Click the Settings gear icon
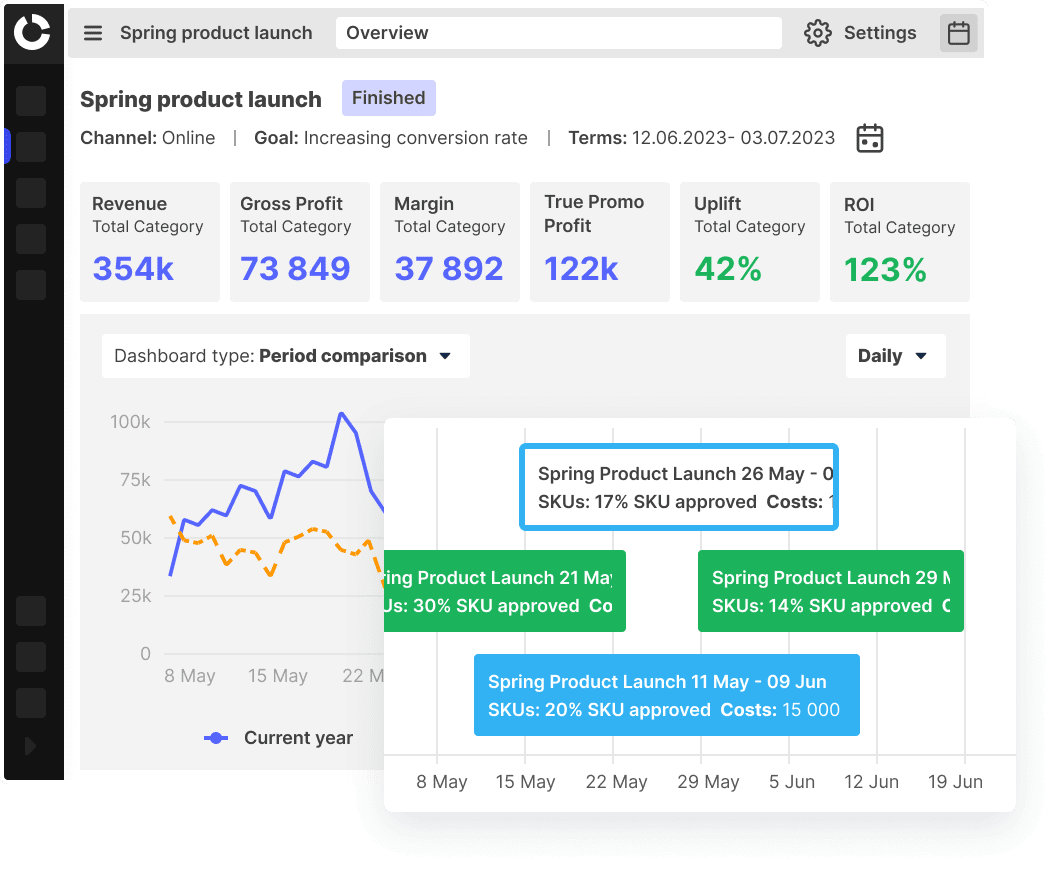1064x876 pixels. pos(818,33)
